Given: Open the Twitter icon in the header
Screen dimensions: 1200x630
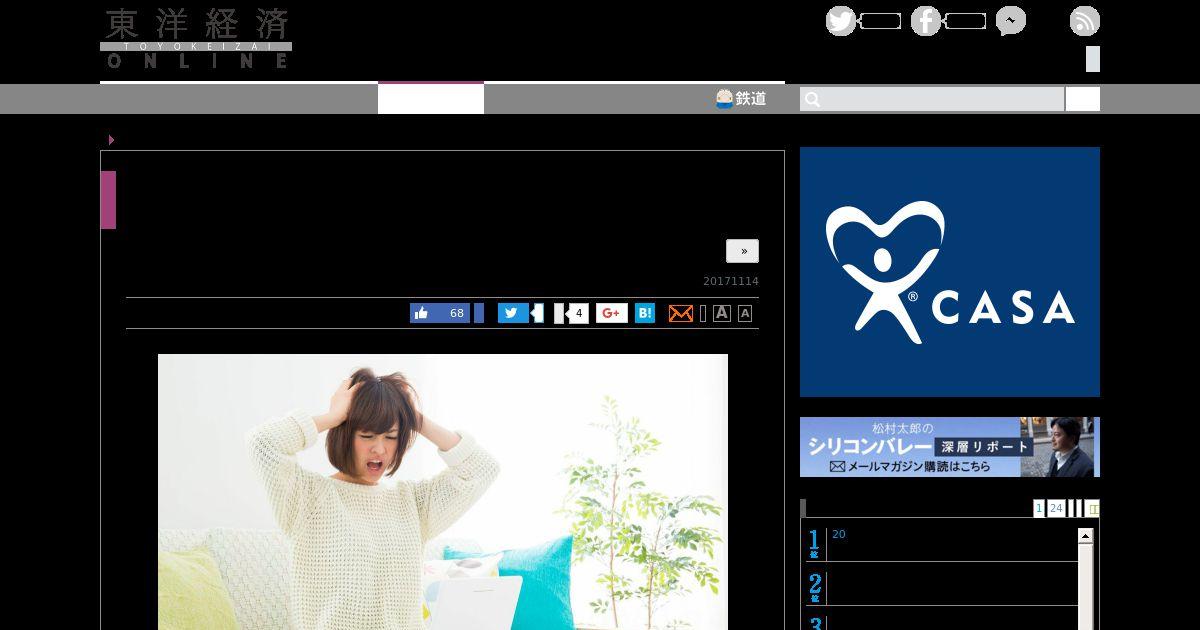Looking at the screenshot, I should click(841, 21).
